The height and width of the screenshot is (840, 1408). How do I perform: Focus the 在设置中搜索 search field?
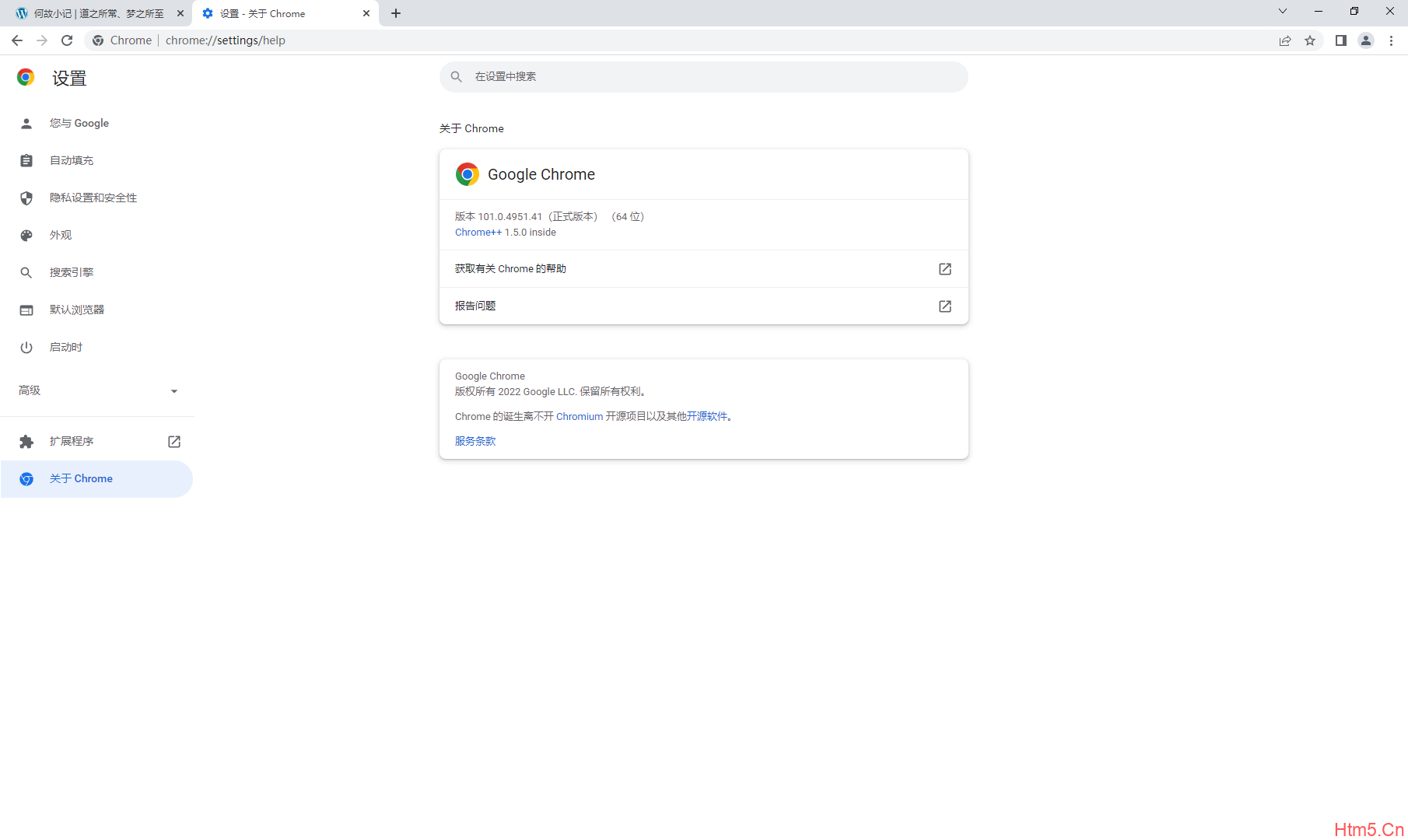(704, 76)
